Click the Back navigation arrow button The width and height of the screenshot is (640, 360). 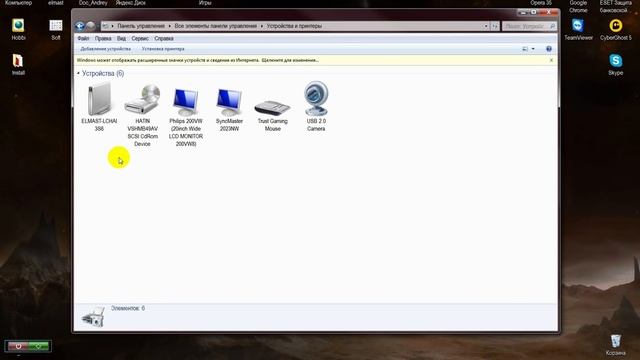tap(80, 26)
